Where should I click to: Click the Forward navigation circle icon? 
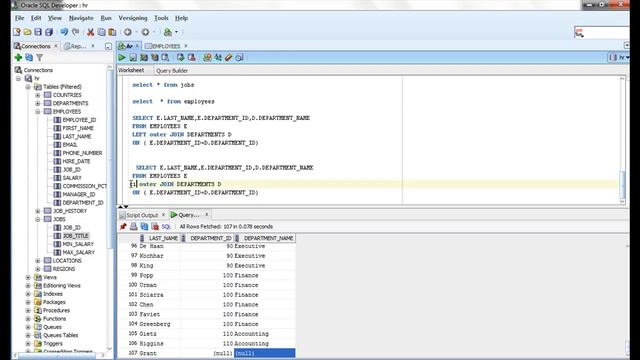click(x=145, y=32)
